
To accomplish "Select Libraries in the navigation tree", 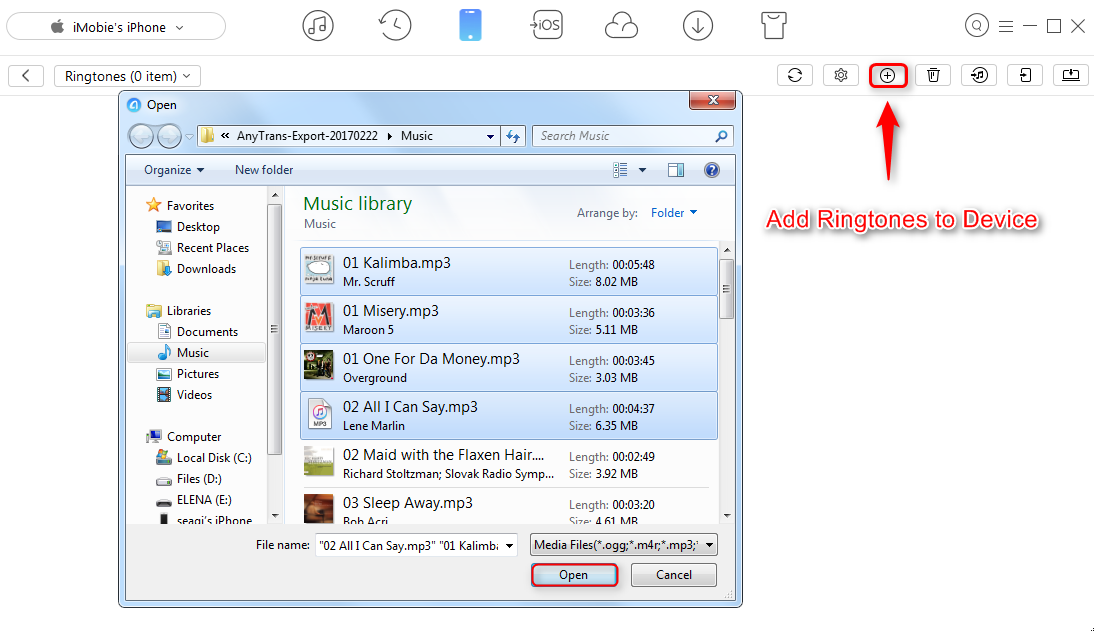I will pyautogui.click(x=188, y=311).
